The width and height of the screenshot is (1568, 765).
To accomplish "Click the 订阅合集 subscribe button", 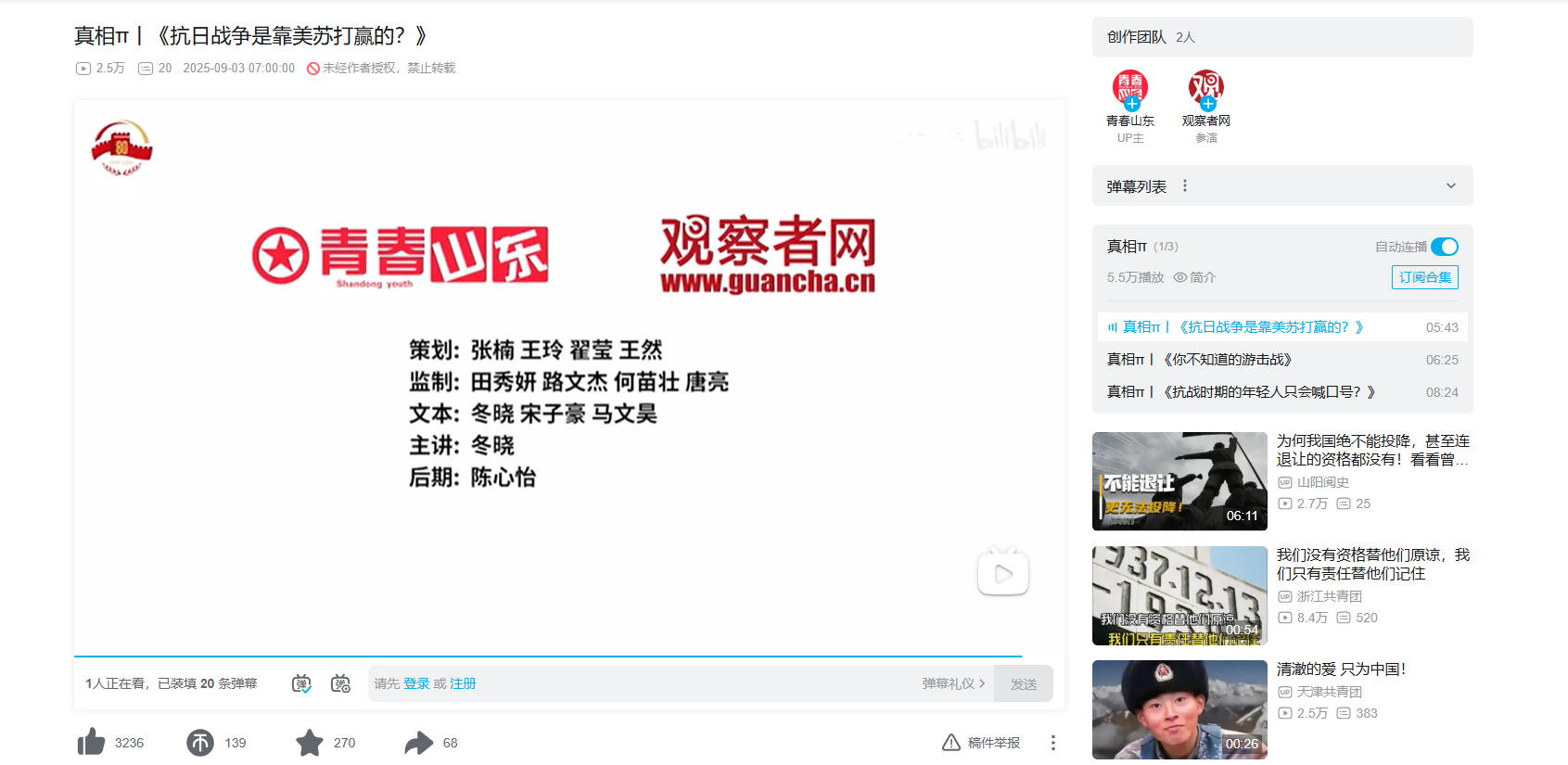I will point(1424,277).
